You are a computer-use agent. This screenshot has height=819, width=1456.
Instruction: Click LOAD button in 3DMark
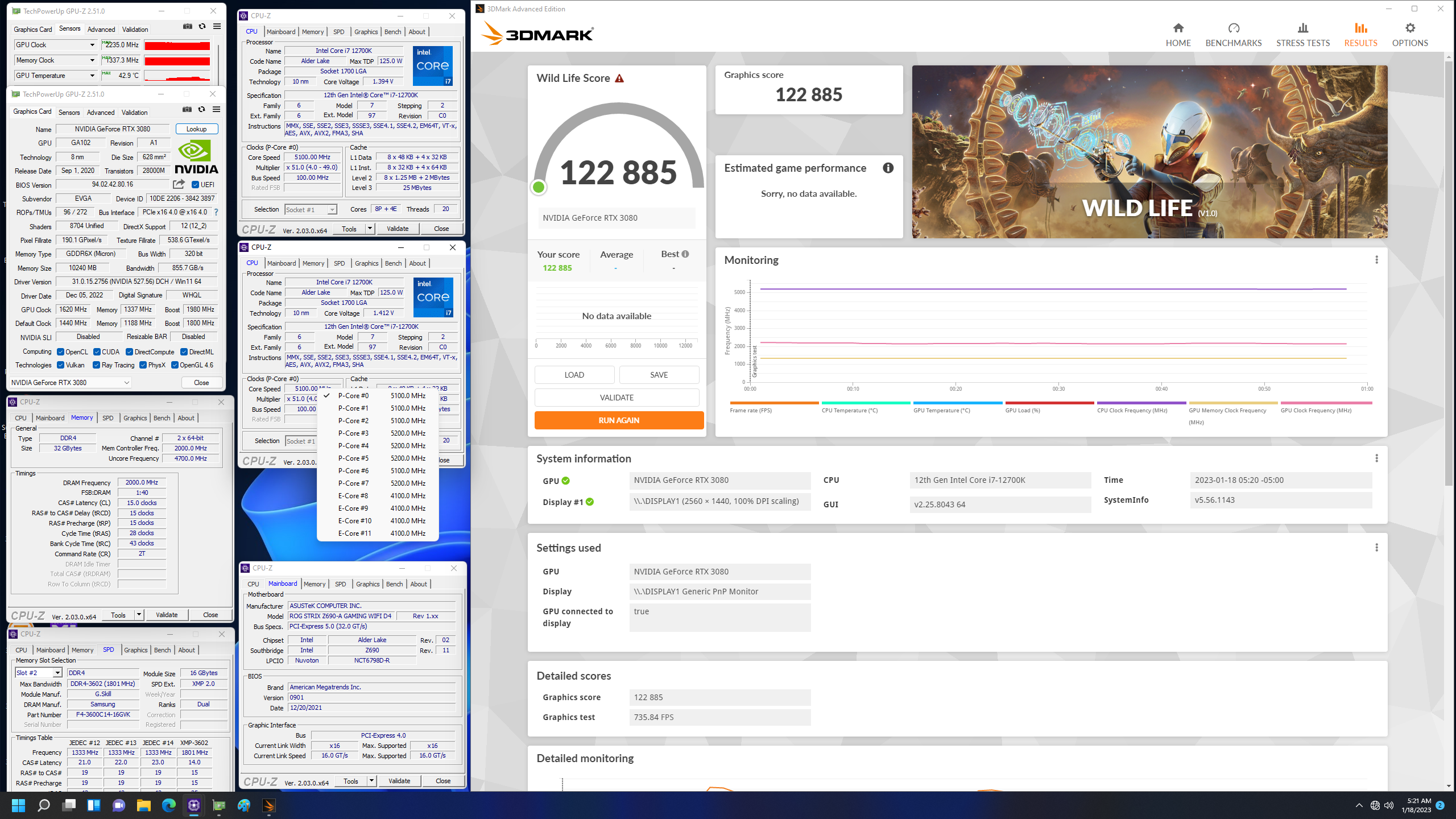[574, 375]
